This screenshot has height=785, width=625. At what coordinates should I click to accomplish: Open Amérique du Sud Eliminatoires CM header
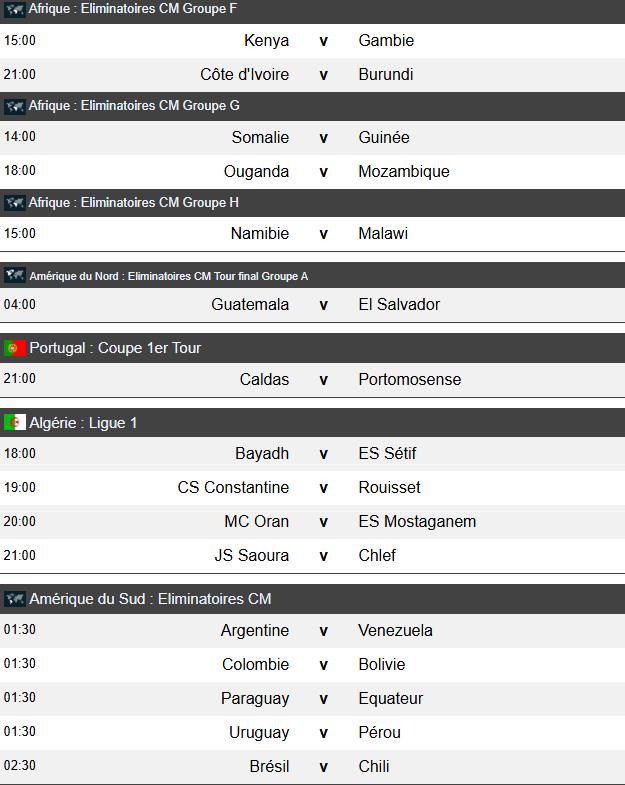coord(150,599)
